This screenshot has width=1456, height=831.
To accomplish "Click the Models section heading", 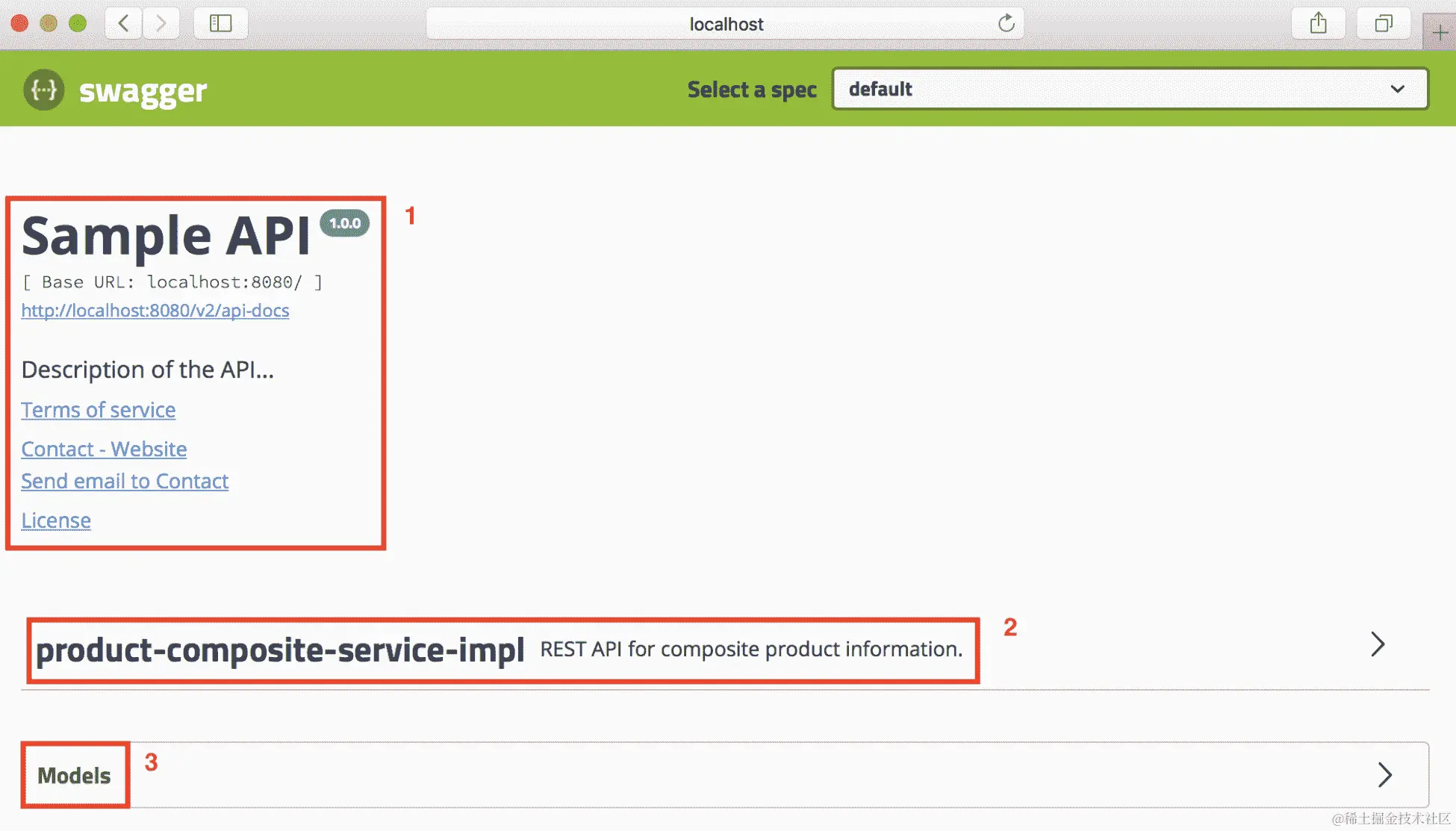I will [74, 775].
